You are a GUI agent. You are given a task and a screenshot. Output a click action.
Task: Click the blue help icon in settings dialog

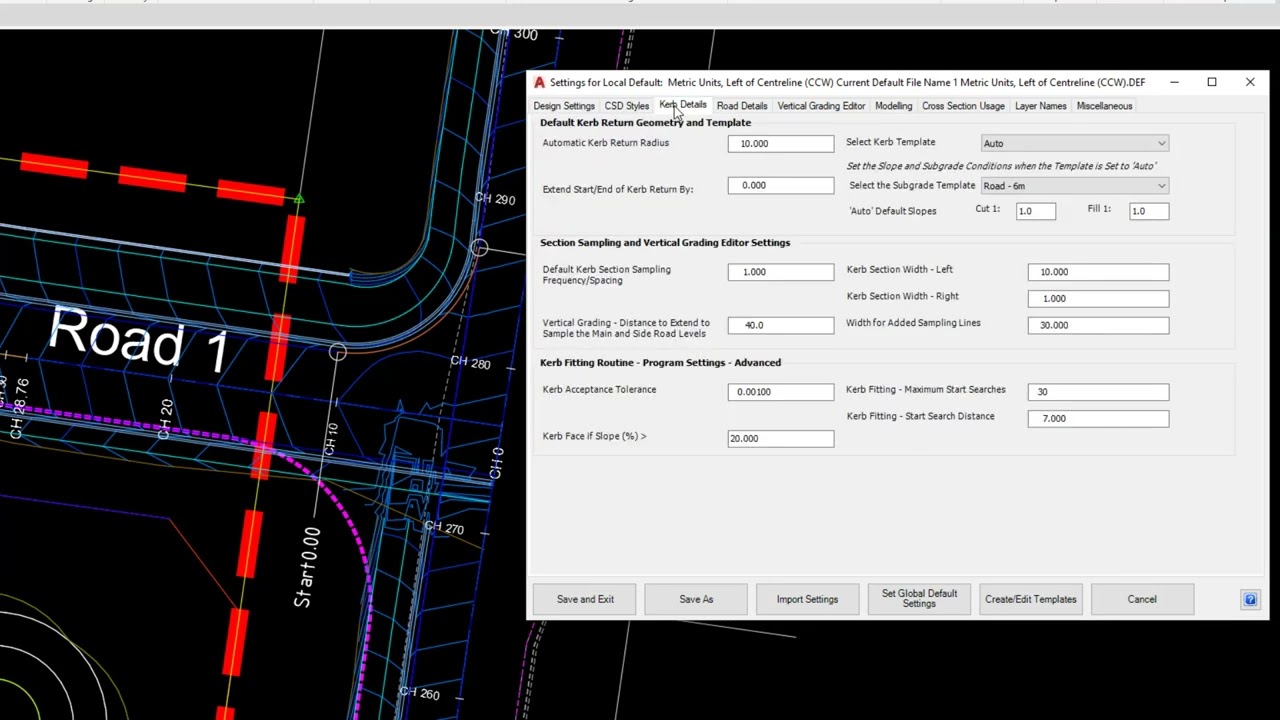point(1250,599)
